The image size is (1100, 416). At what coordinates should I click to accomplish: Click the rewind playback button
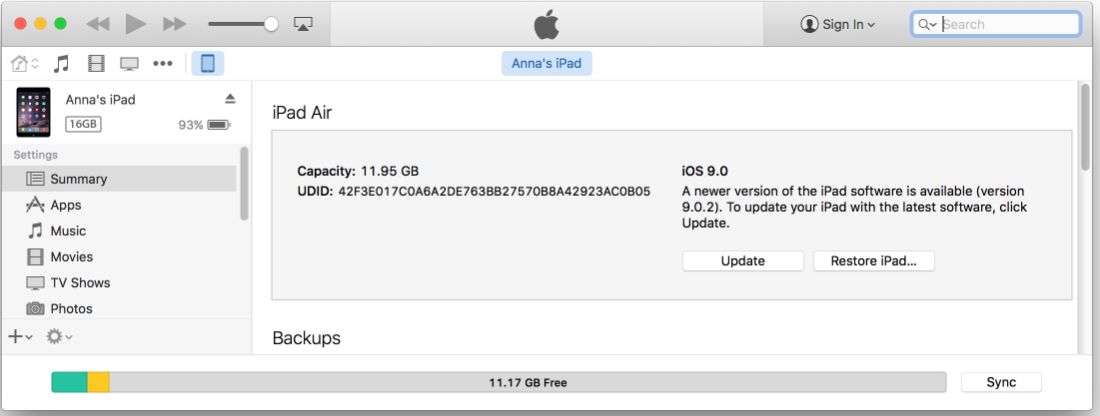(x=98, y=24)
